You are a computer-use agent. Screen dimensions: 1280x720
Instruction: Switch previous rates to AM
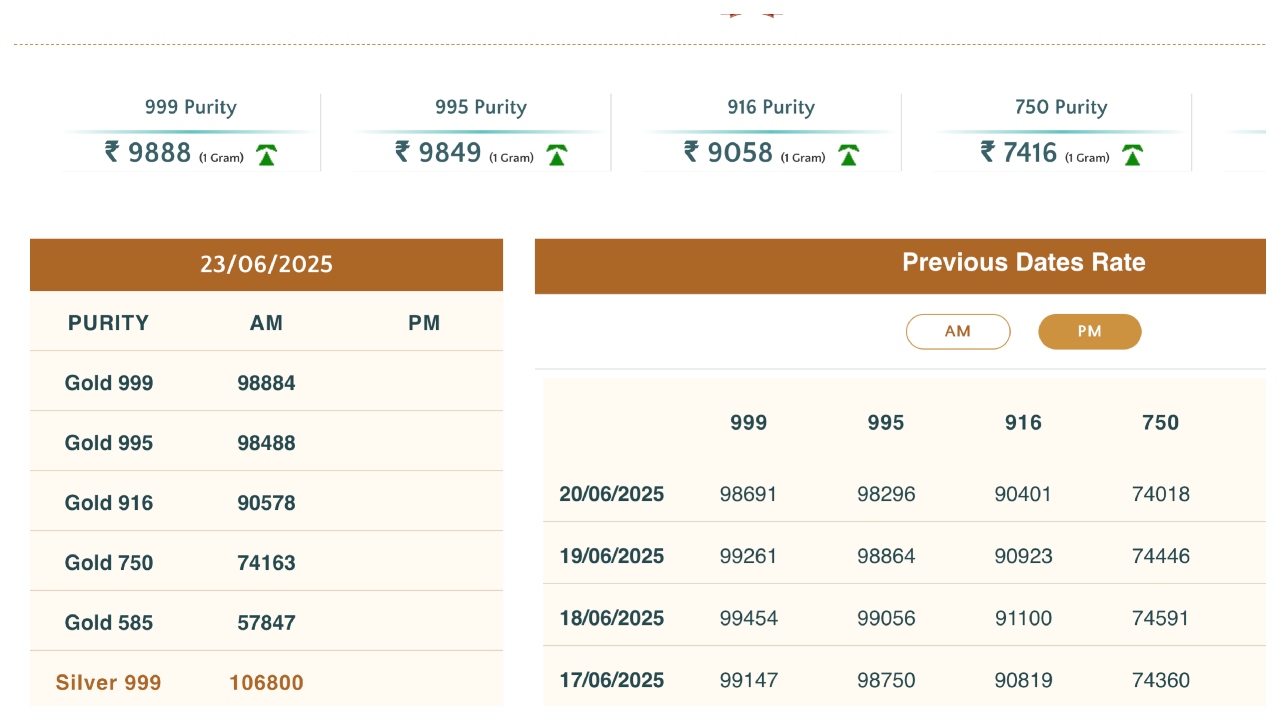tap(957, 332)
